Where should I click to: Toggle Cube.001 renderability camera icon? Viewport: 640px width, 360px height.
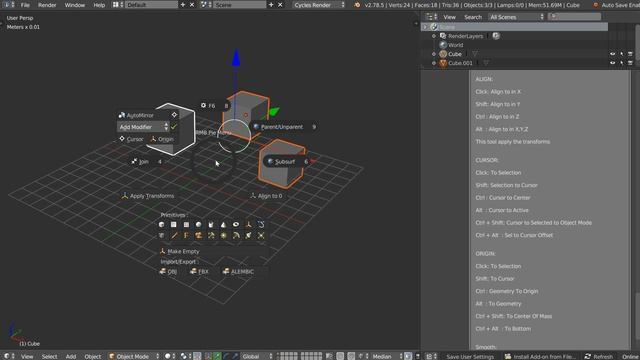[630, 63]
